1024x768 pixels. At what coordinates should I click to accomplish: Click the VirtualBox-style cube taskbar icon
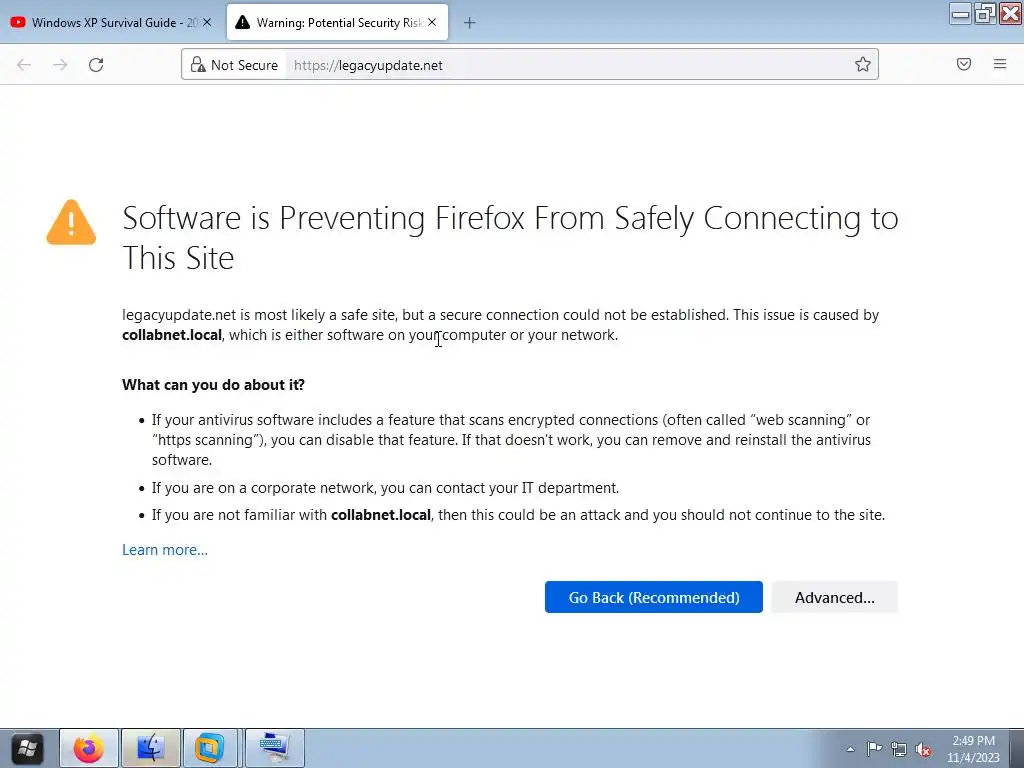point(210,748)
